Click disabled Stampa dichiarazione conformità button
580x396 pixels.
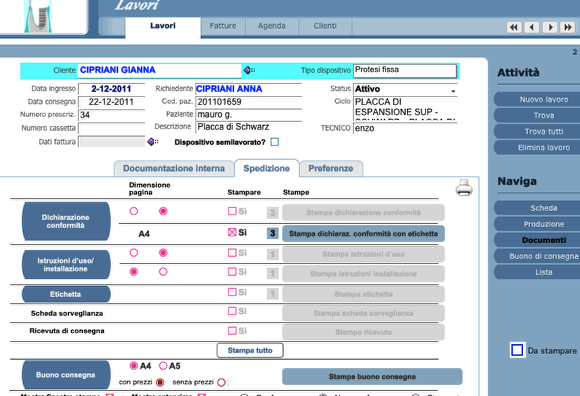(363, 213)
